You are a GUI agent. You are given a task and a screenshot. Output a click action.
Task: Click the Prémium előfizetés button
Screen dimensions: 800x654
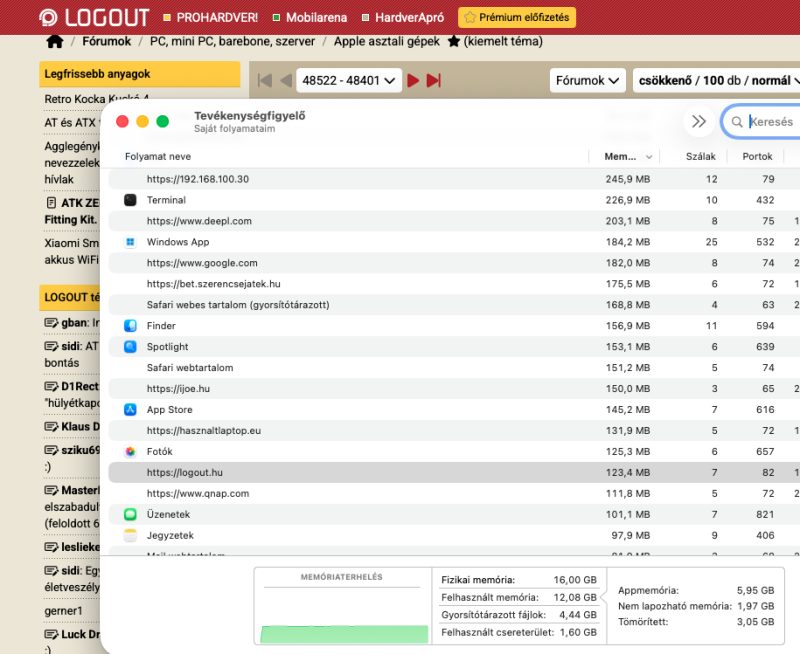[517, 17]
